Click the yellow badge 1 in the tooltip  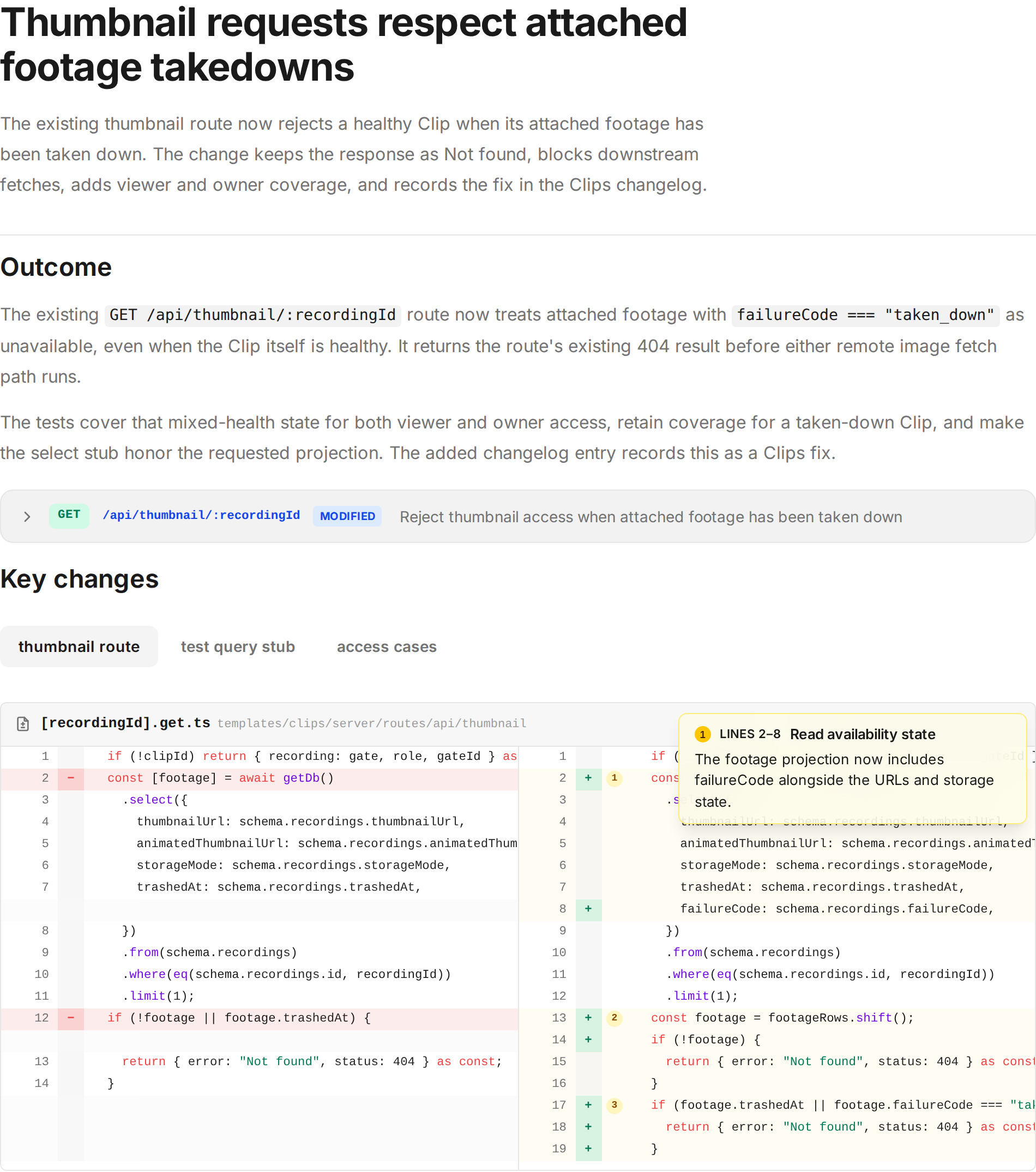tap(703, 734)
